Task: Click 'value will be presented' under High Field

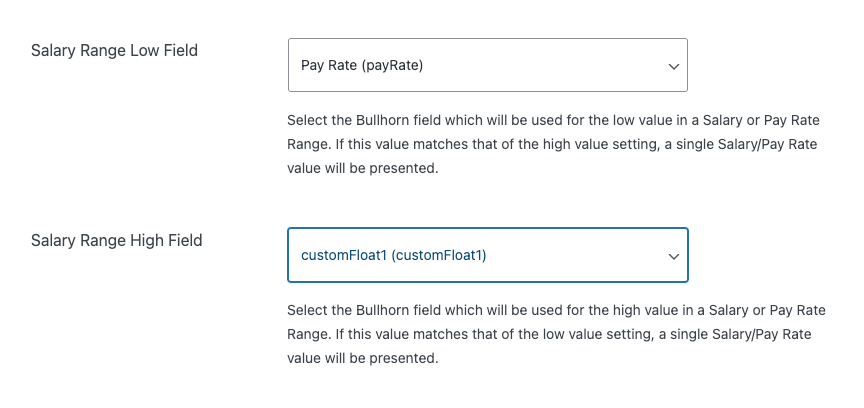Action: click(x=362, y=359)
